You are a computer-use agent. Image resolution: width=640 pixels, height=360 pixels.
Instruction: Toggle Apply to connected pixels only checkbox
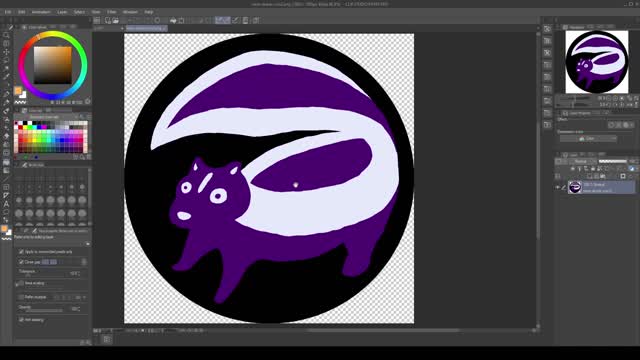pyautogui.click(x=21, y=252)
